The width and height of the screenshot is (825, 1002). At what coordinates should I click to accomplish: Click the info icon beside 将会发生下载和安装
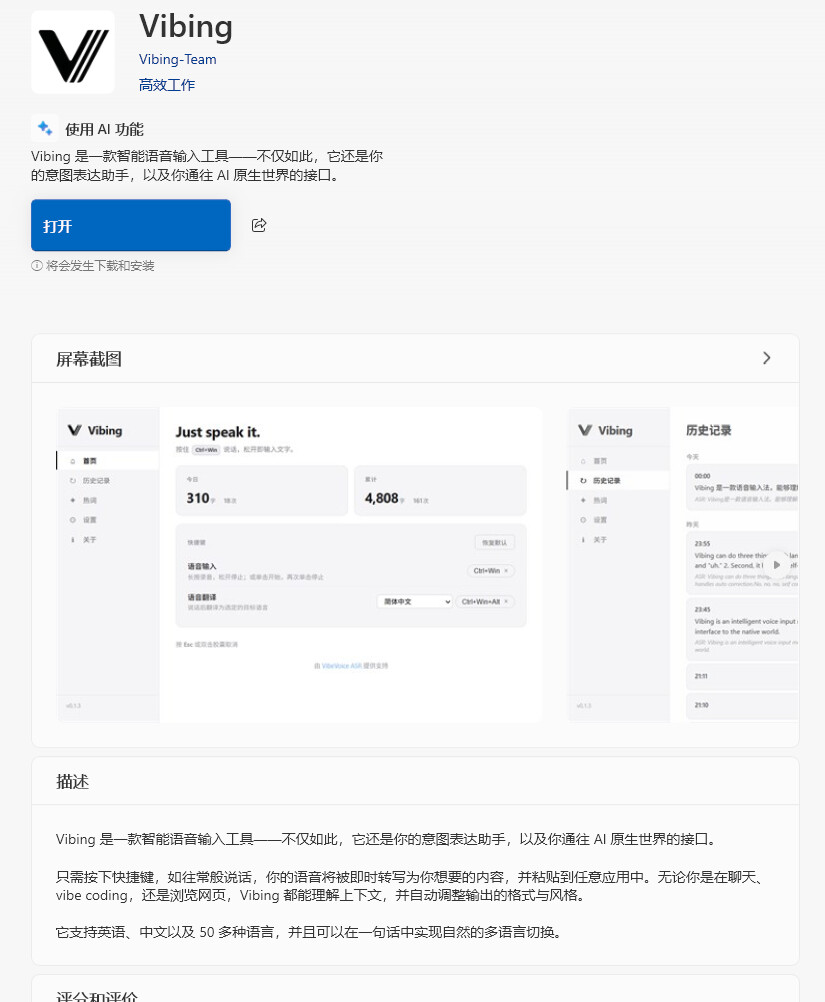(37, 266)
